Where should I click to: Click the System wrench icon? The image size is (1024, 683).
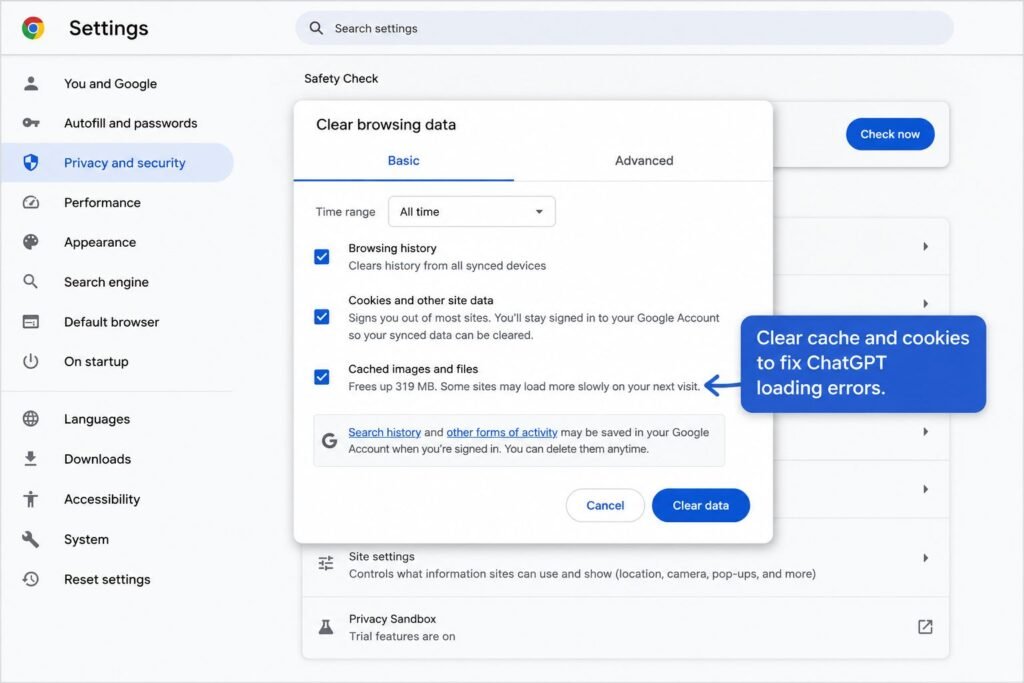pos(31,539)
